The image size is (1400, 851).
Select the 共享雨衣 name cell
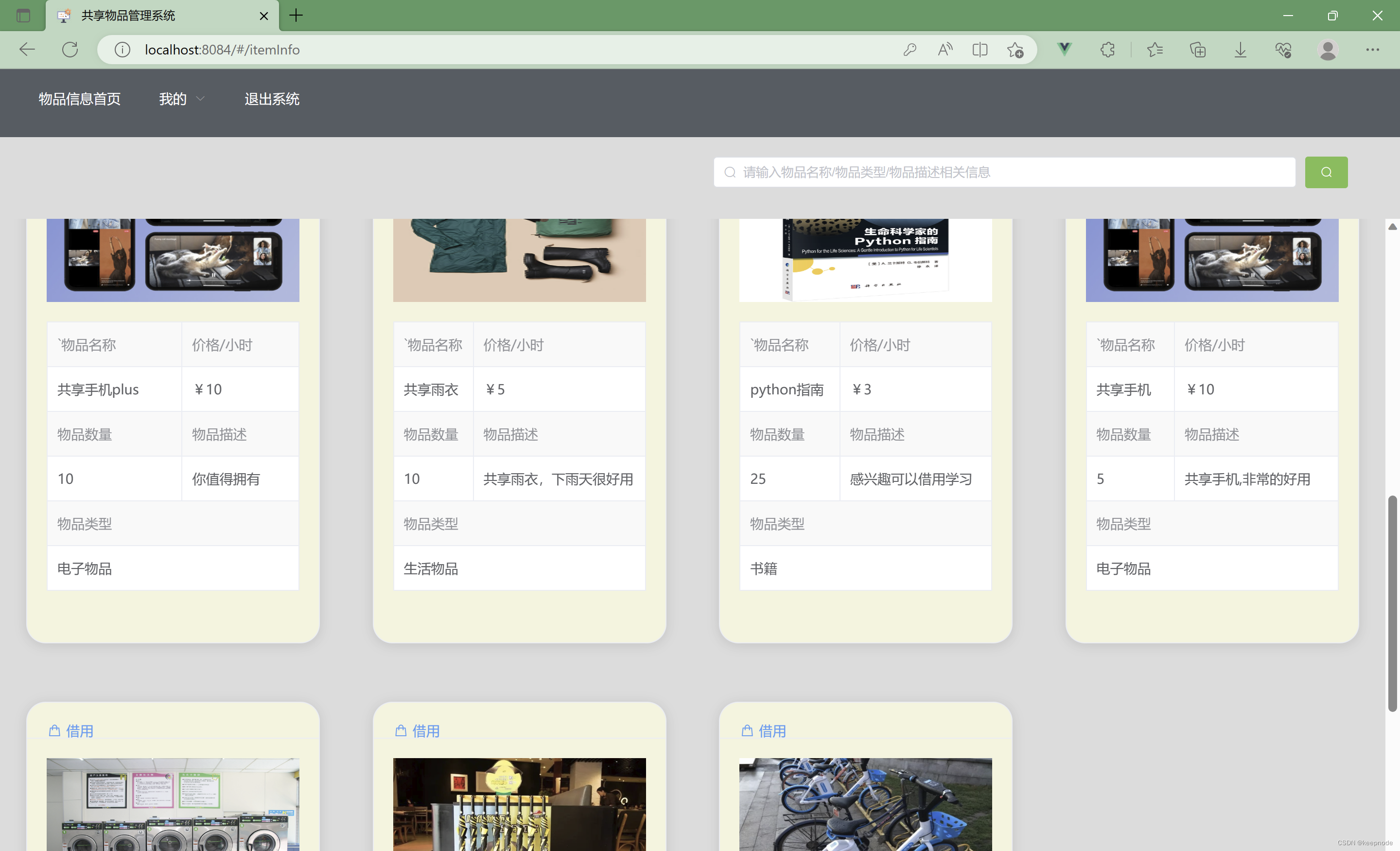click(433, 390)
